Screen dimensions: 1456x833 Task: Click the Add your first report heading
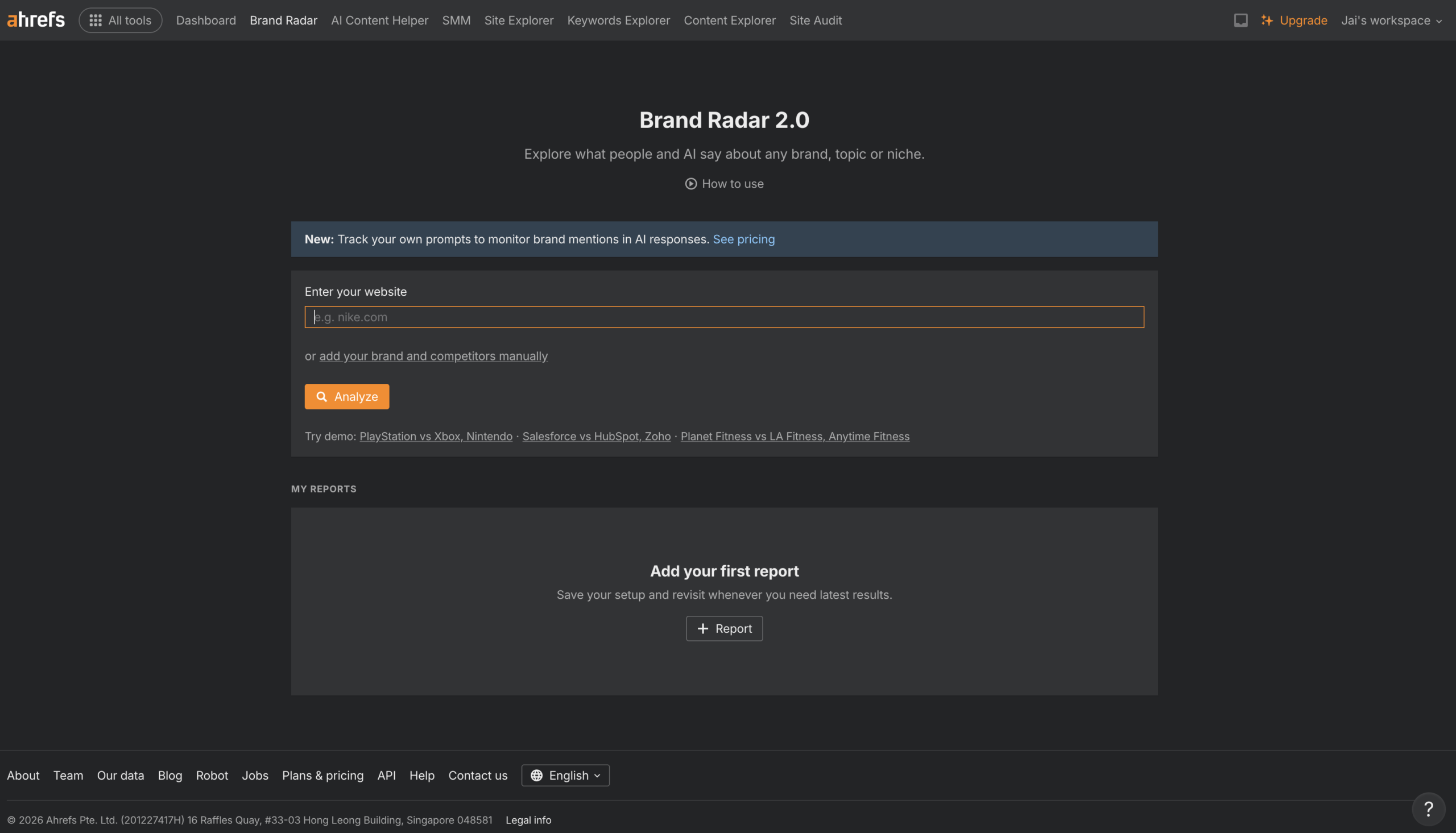724,571
